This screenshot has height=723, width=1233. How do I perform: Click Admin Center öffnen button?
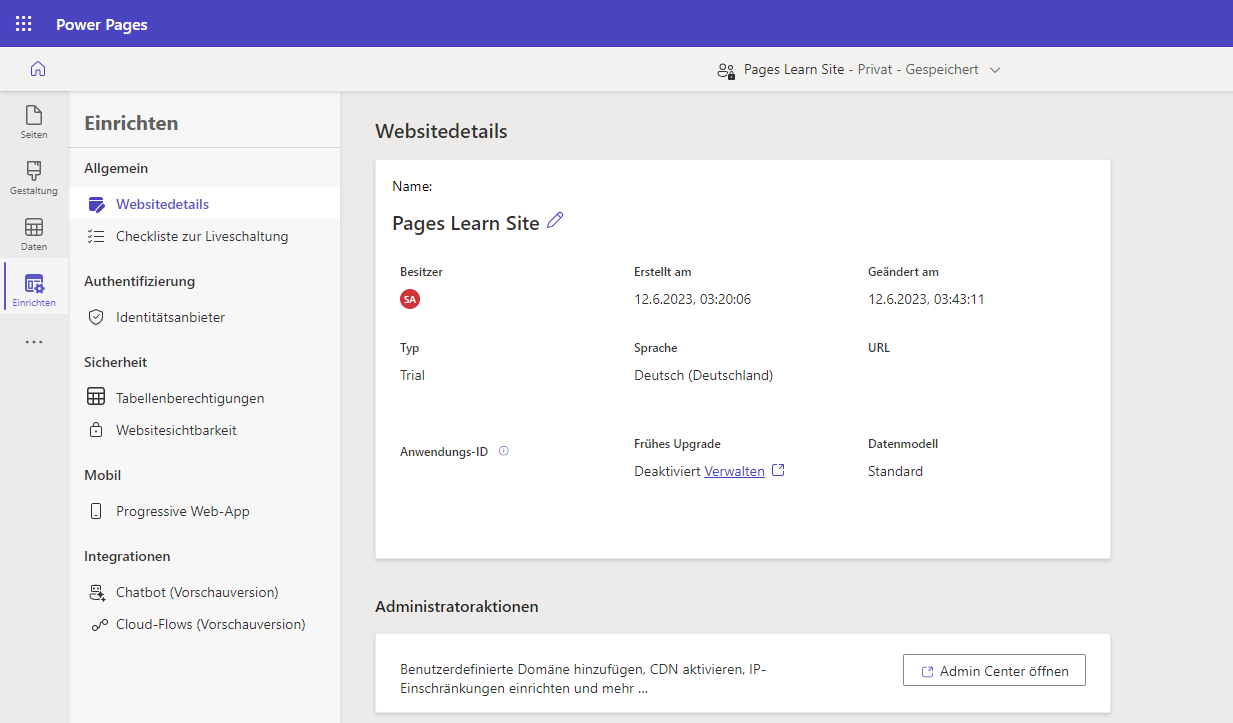click(994, 671)
